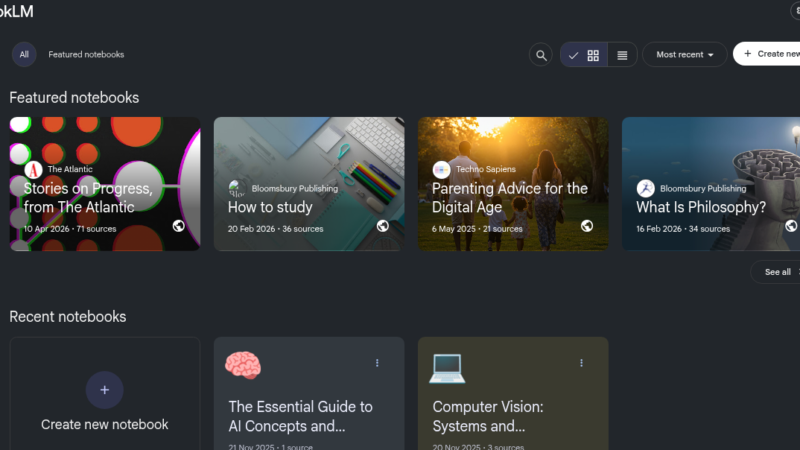Open Stories on Progress from The Atlantic notebook

[105, 184]
